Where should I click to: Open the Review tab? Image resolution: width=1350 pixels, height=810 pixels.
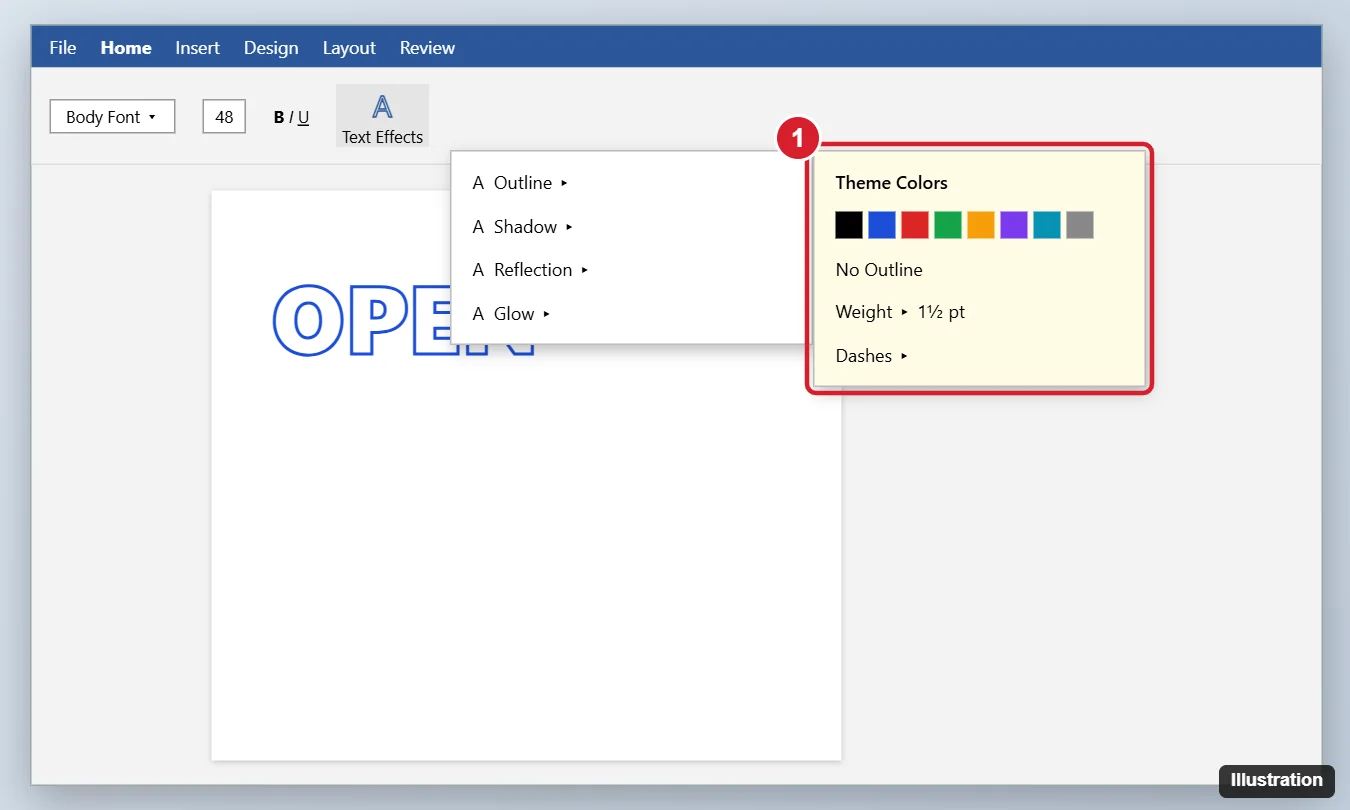427,47
